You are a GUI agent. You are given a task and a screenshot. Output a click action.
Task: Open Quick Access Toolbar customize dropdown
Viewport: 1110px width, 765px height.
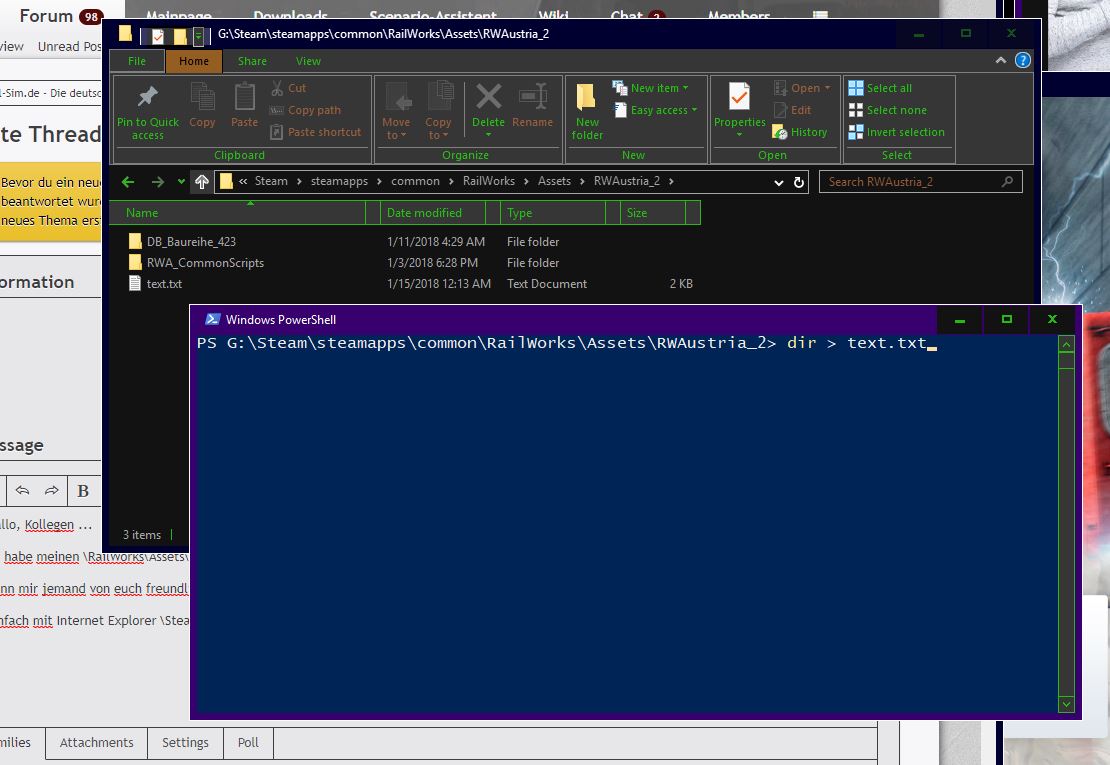click(x=199, y=35)
